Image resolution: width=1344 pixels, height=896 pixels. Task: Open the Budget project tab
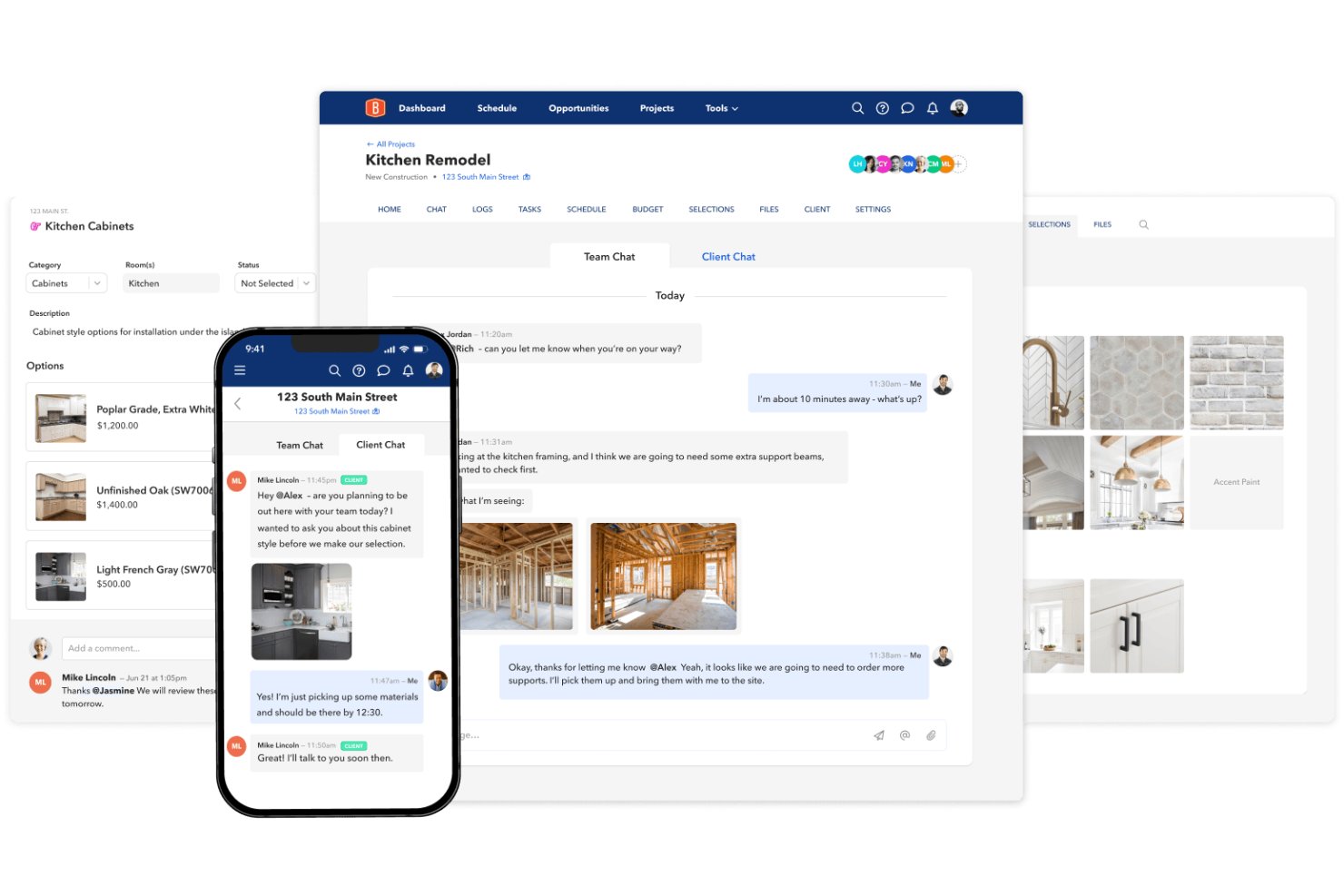click(647, 210)
